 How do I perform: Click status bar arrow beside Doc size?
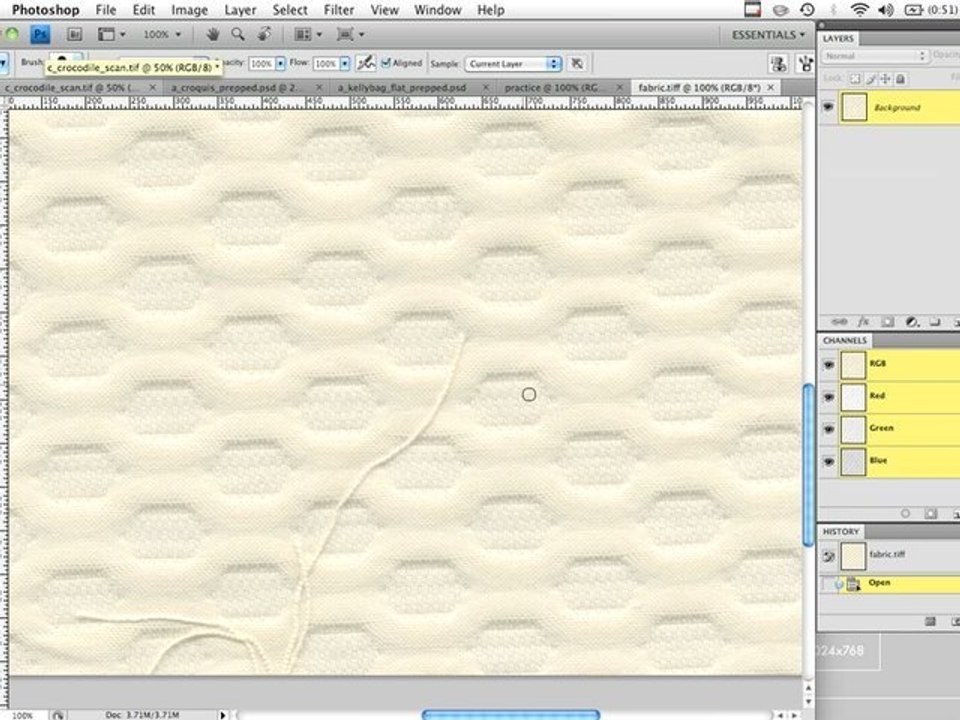pos(222,714)
